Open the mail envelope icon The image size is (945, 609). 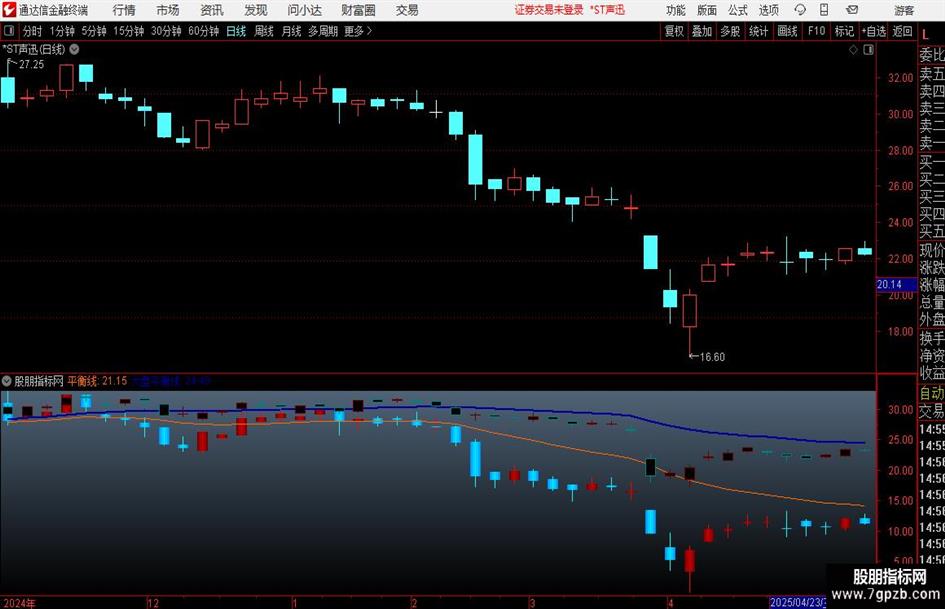(852, 10)
